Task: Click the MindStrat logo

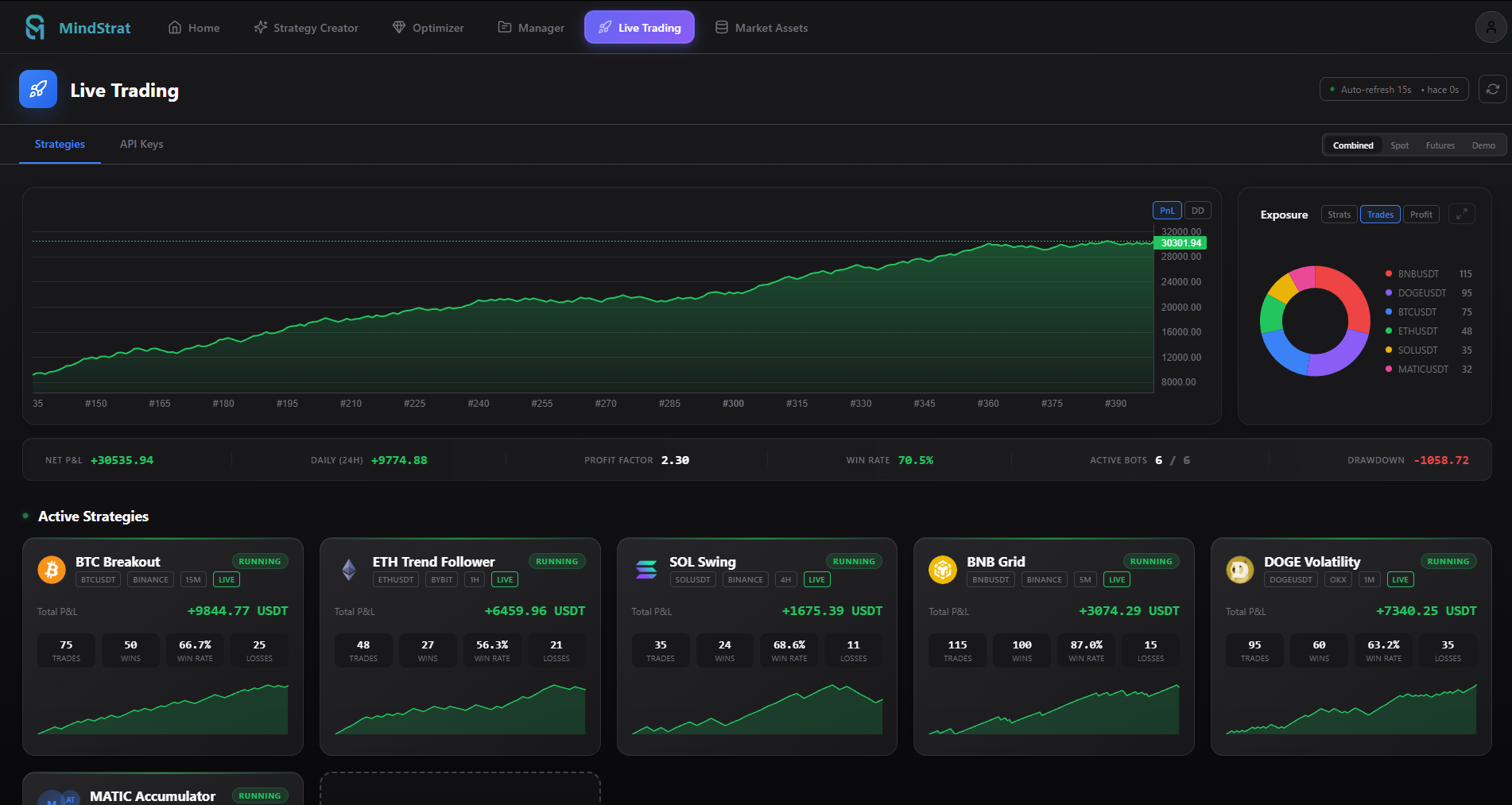Action: [77, 26]
